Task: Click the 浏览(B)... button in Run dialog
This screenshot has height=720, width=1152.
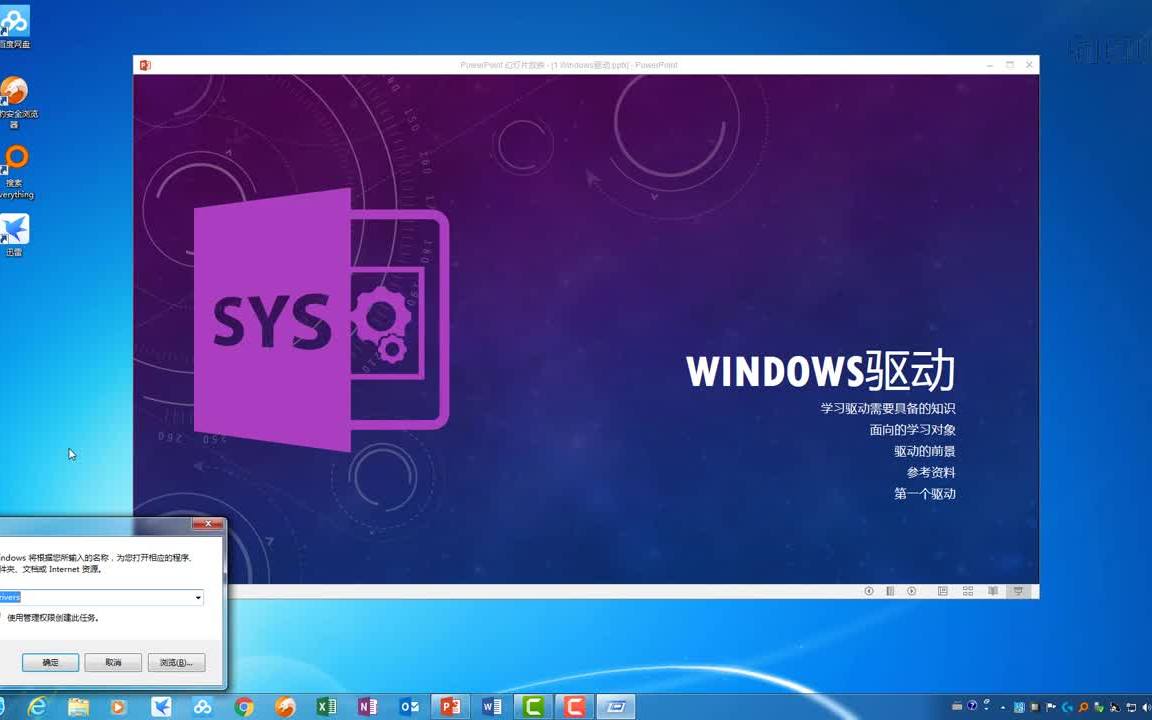Action: click(176, 662)
